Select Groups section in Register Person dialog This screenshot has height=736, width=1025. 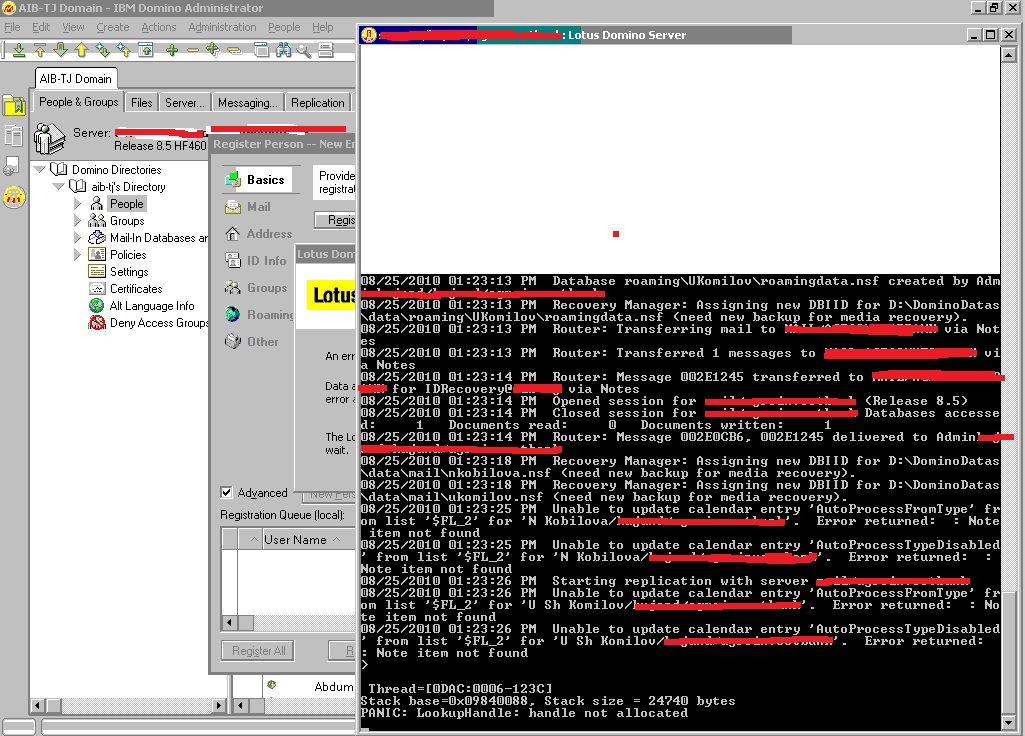coord(256,288)
